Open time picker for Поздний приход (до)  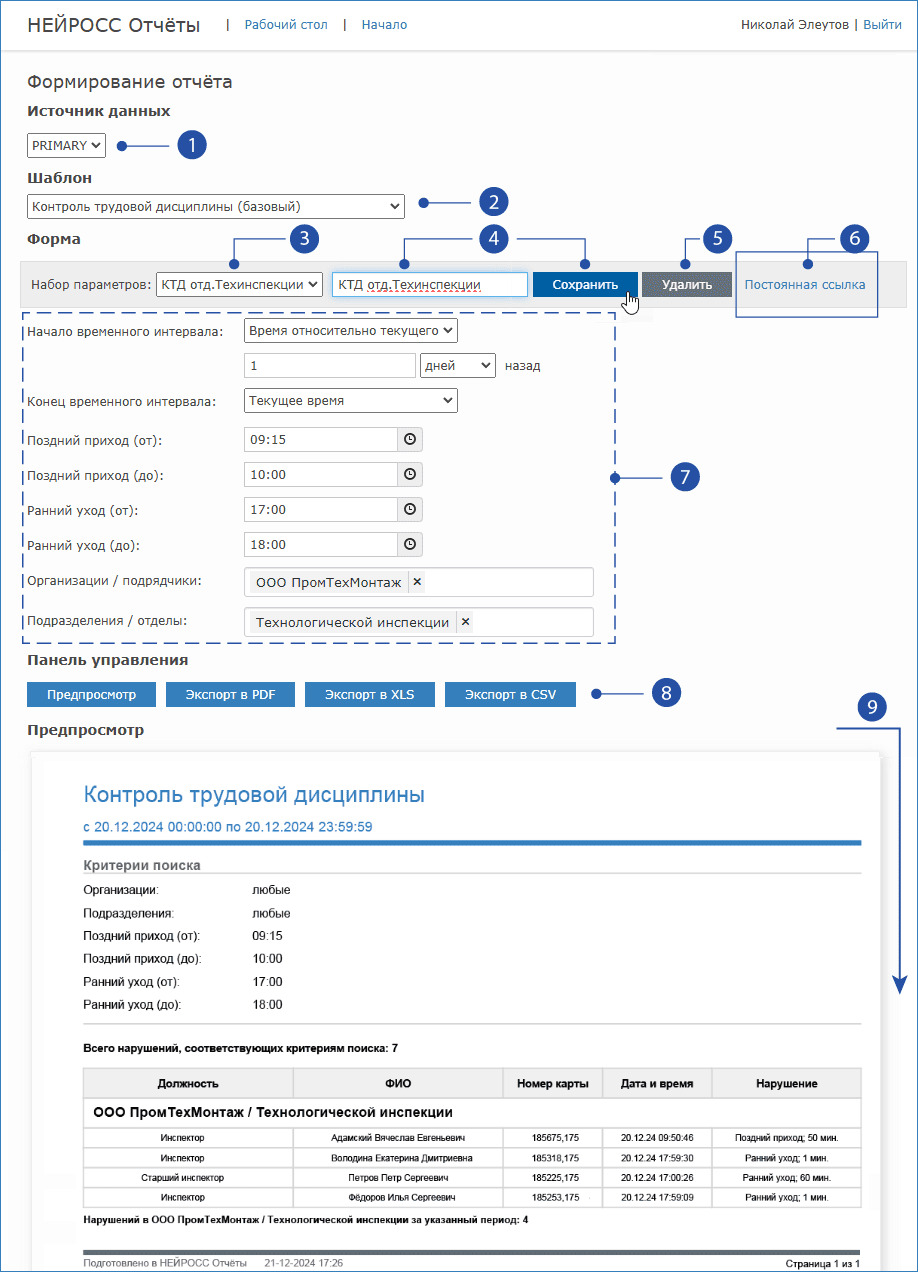(x=409, y=475)
